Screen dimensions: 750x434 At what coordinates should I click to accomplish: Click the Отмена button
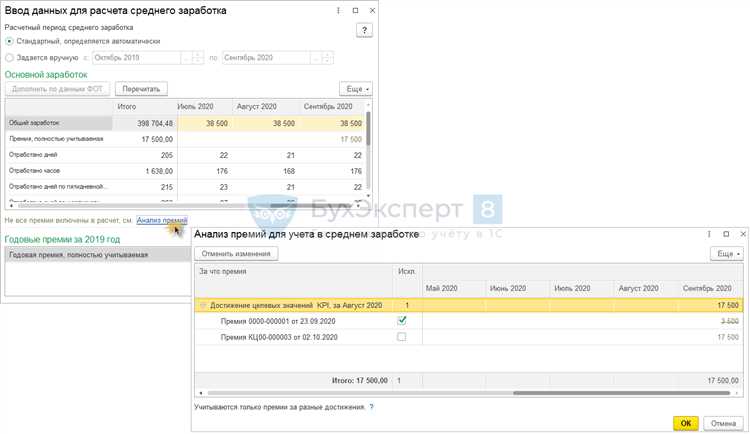coord(723,423)
